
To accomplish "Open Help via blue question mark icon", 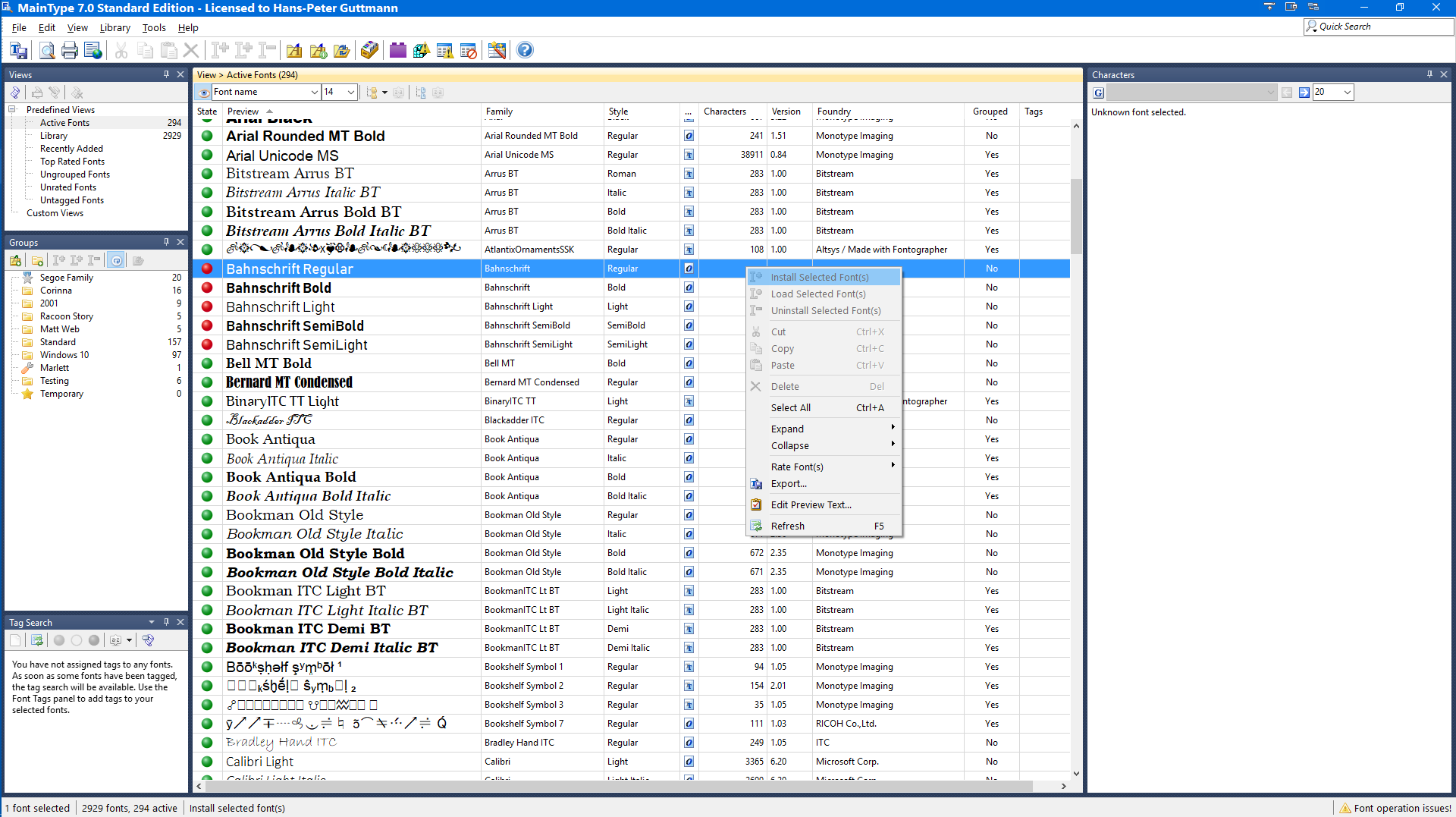I will [525, 51].
